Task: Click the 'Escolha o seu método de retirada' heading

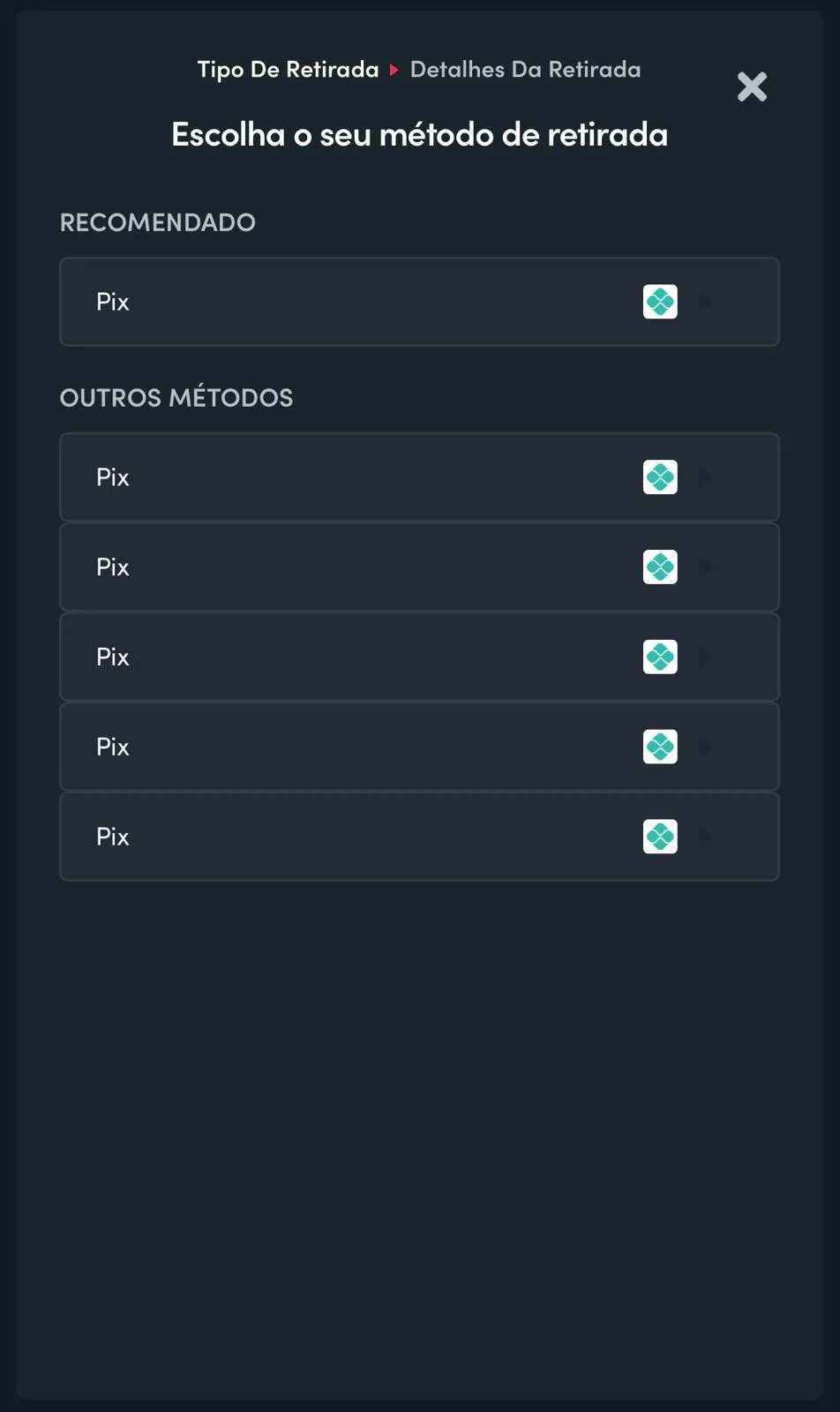Action: pos(419,134)
